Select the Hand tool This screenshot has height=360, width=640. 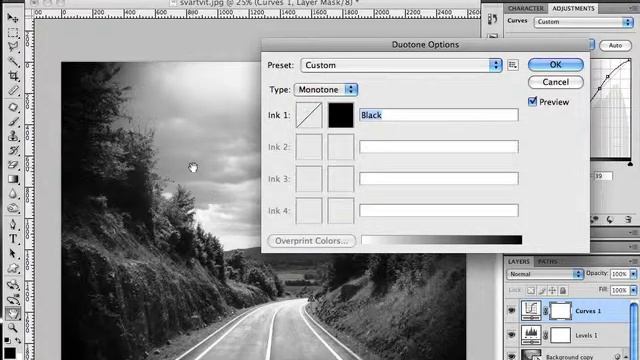pos(13,313)
